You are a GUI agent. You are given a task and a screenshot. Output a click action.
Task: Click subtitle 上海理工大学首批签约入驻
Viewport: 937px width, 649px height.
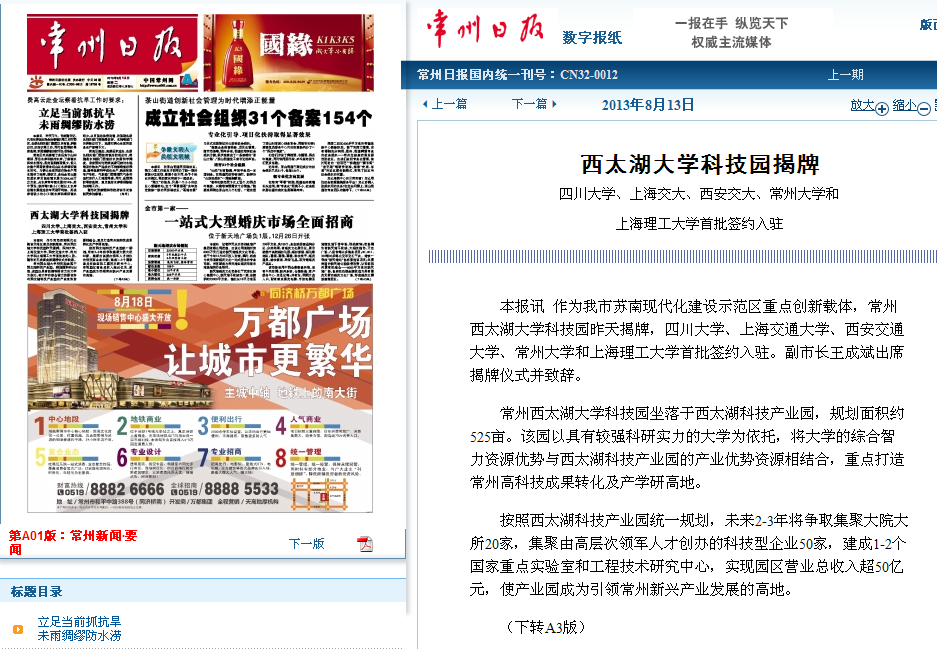(699, 224)
